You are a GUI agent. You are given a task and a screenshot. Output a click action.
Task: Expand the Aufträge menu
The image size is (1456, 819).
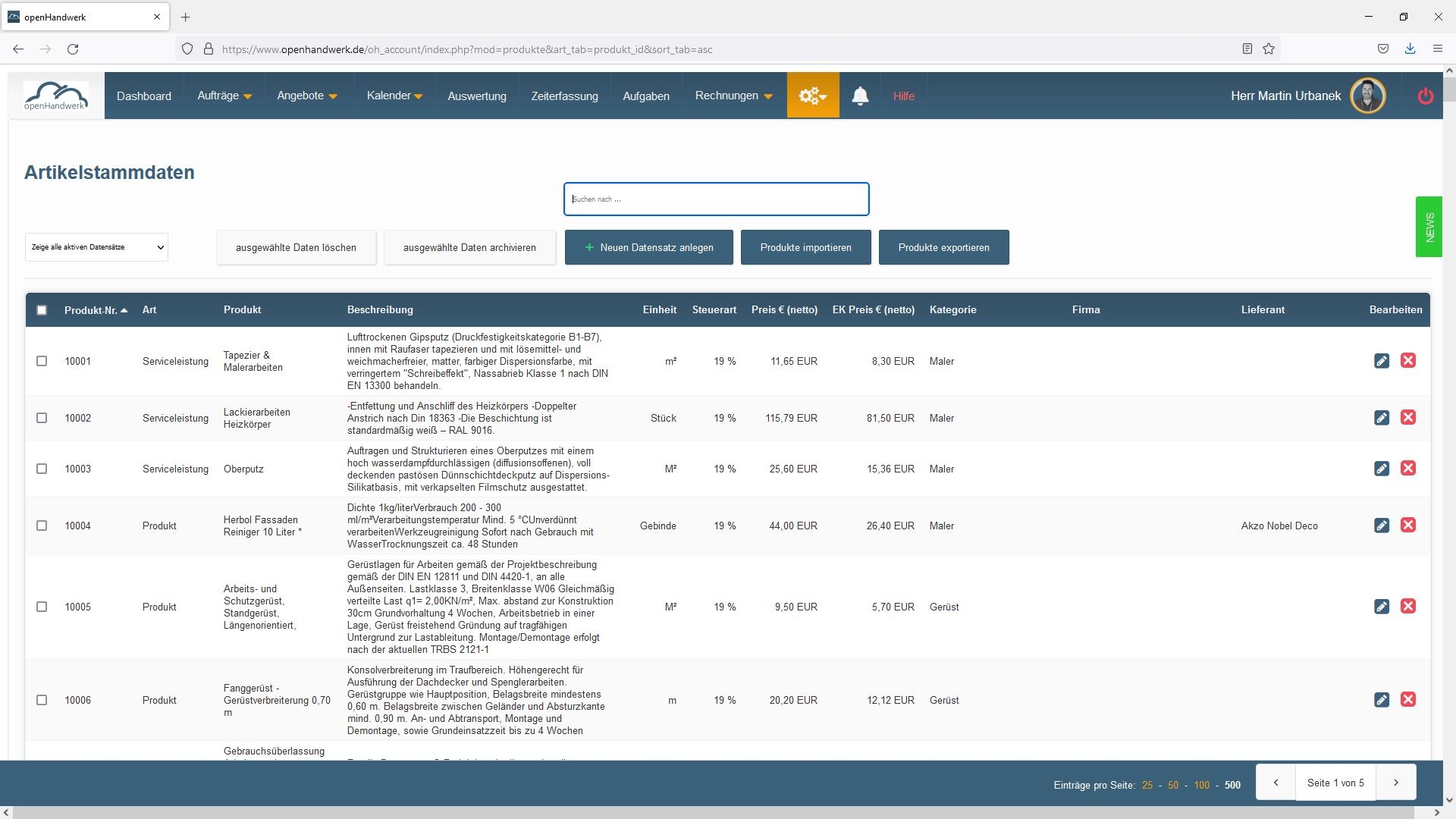coord(224,96)
